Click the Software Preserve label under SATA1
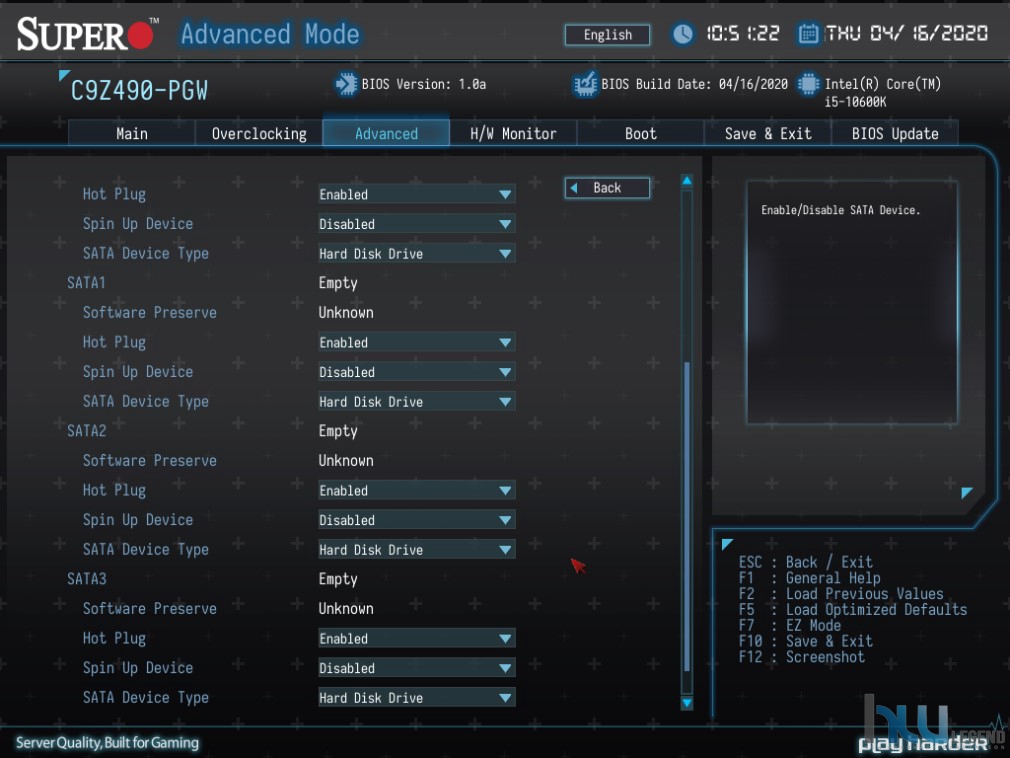Viewport: 1010px width, 758px height. click(x=149, y=313)
